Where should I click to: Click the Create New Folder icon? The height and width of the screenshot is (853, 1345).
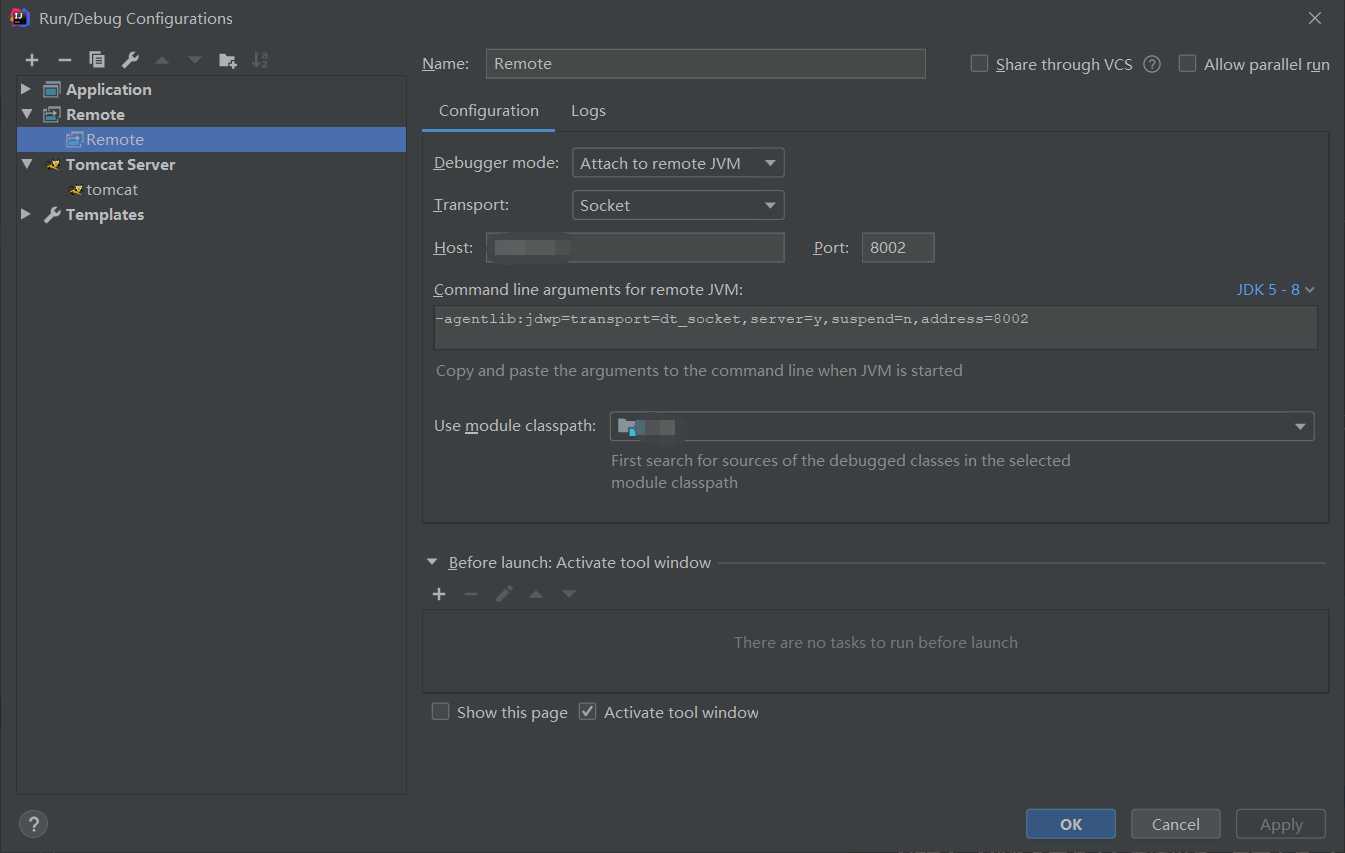click(228, 60)
